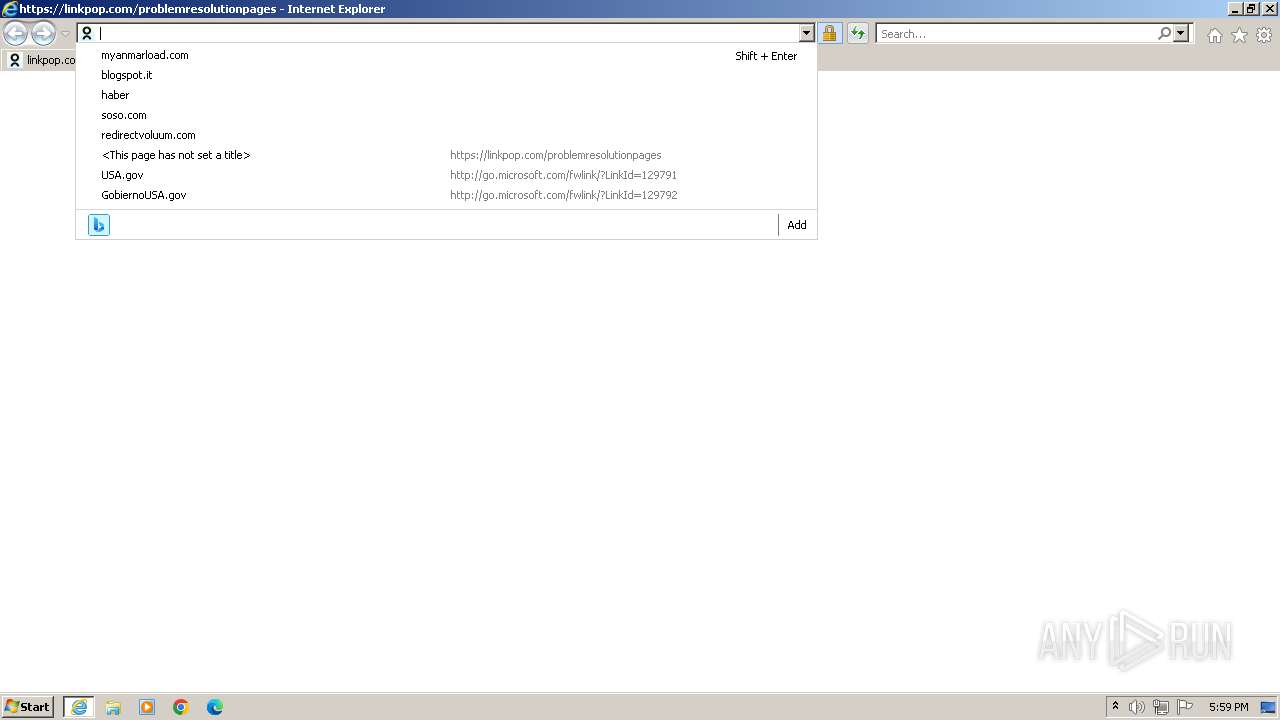Click the Forward navigation arrow
This screenshot has height=720, width=1280.
tap(43, 33)
